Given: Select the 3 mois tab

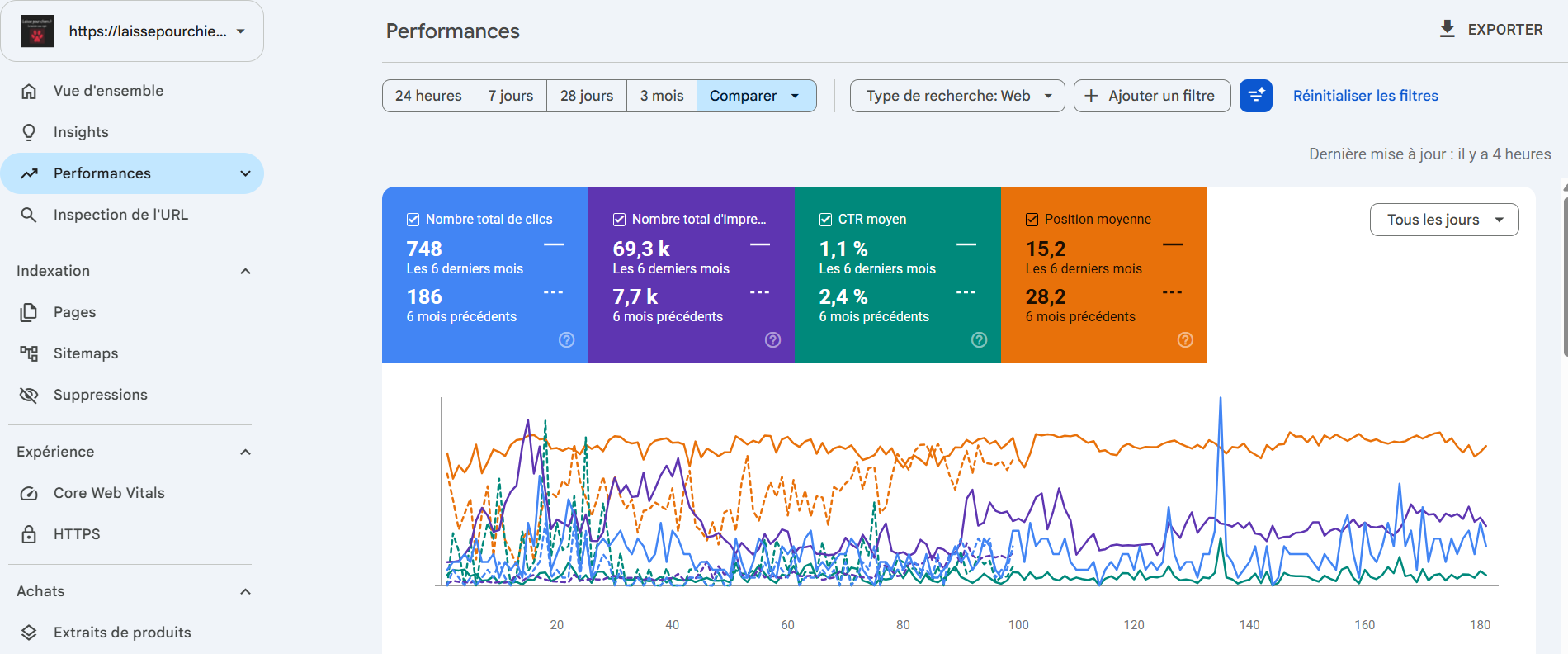Looking at the screenshot, I should [x=662, y=96].
